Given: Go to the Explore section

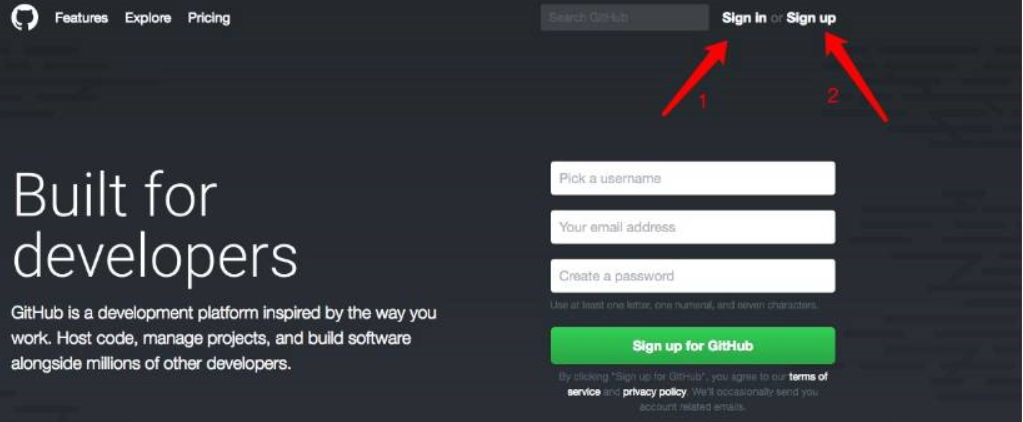Looking at the screenshot, I should (x=148, y=18).
